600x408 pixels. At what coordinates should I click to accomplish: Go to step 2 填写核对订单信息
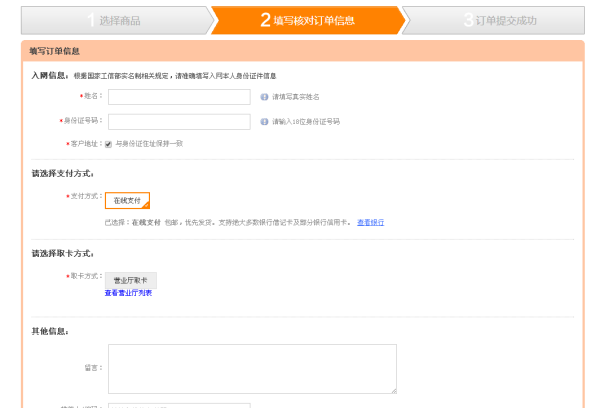tap(307, 20)
